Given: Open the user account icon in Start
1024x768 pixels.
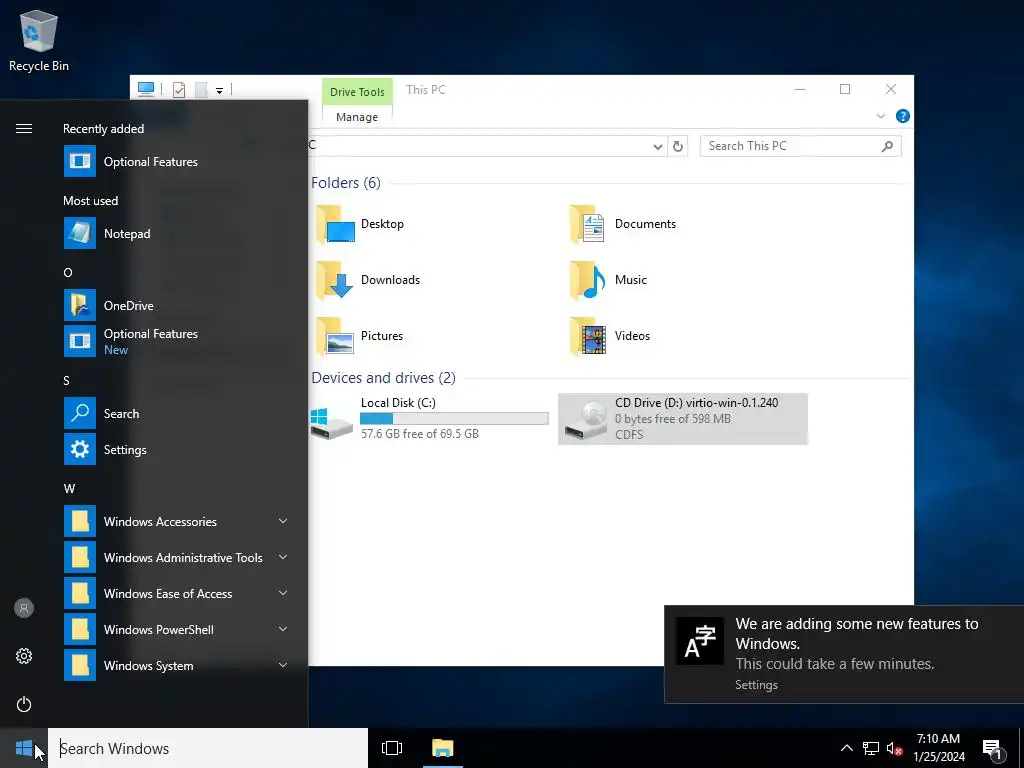Looking at the screenshot, I should coord(24,608).
